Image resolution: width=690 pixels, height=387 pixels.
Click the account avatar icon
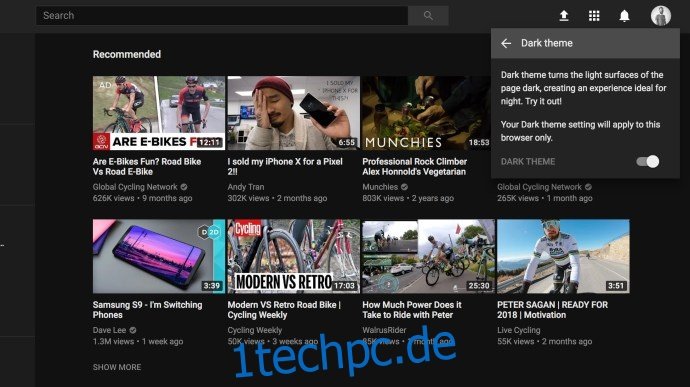pos(661,16)
